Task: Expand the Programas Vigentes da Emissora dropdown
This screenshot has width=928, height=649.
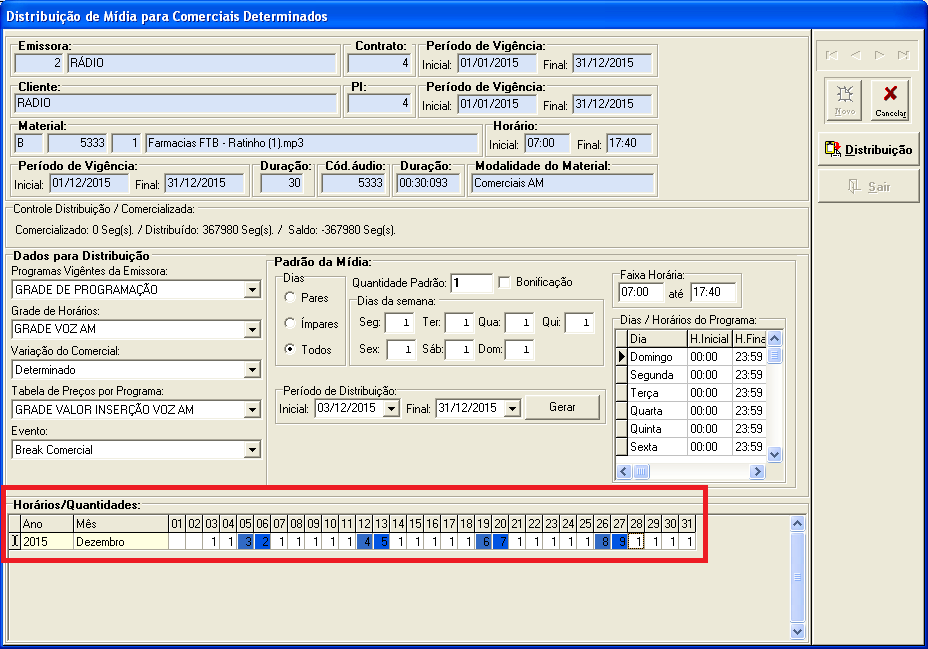Action: pos(251,290)
